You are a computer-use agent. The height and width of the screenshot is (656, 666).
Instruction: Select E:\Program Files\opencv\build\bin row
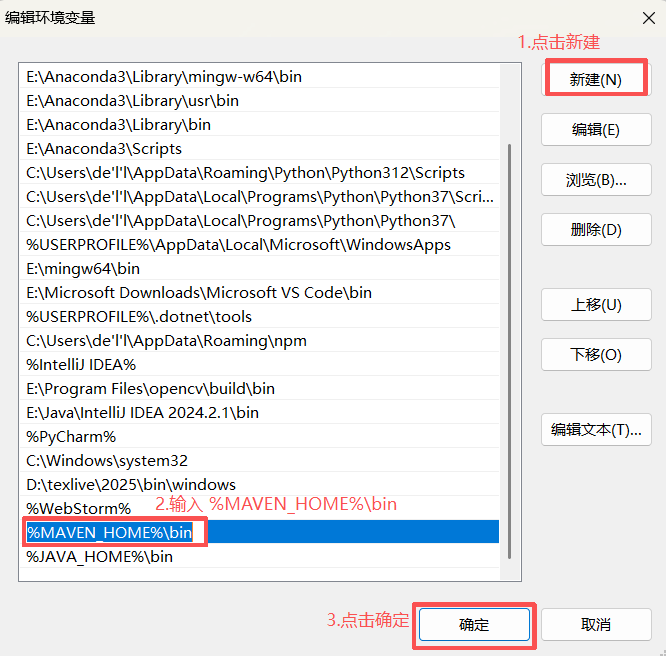tap(260, 388)
